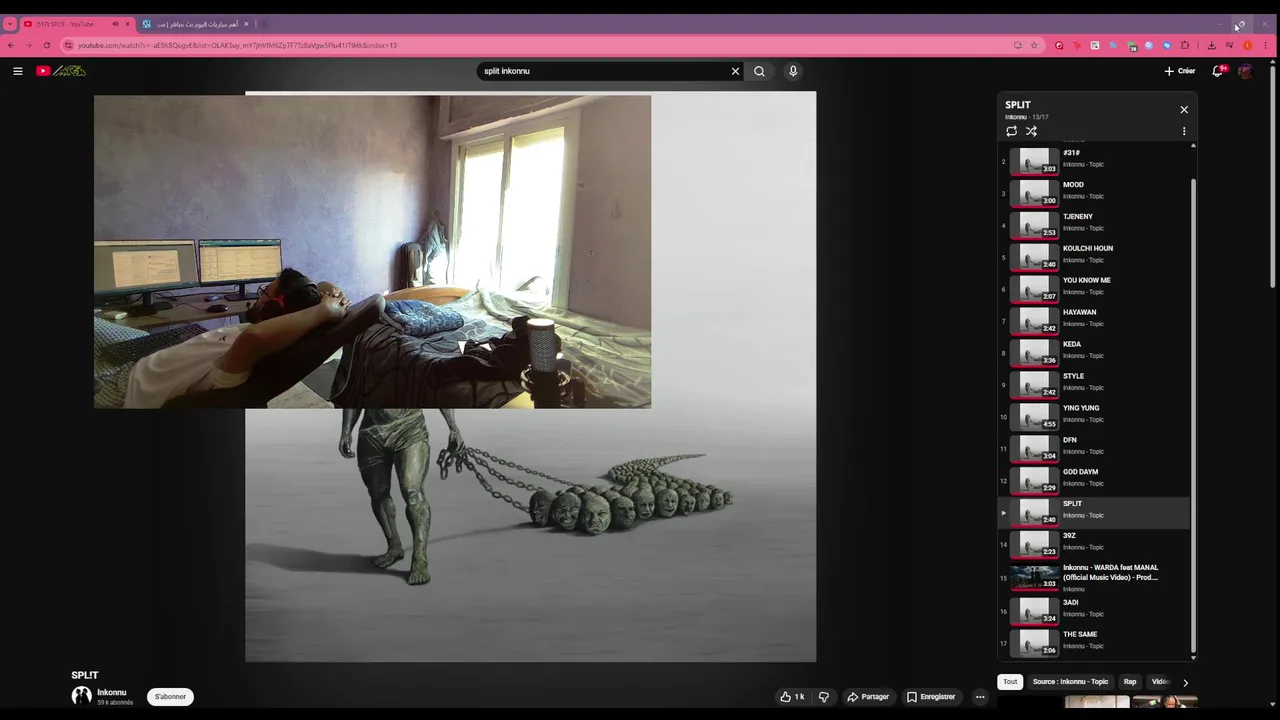Open the Chrome three-dot menu
Viewport: 1280px width, 720px height.
click(1266, 45)
